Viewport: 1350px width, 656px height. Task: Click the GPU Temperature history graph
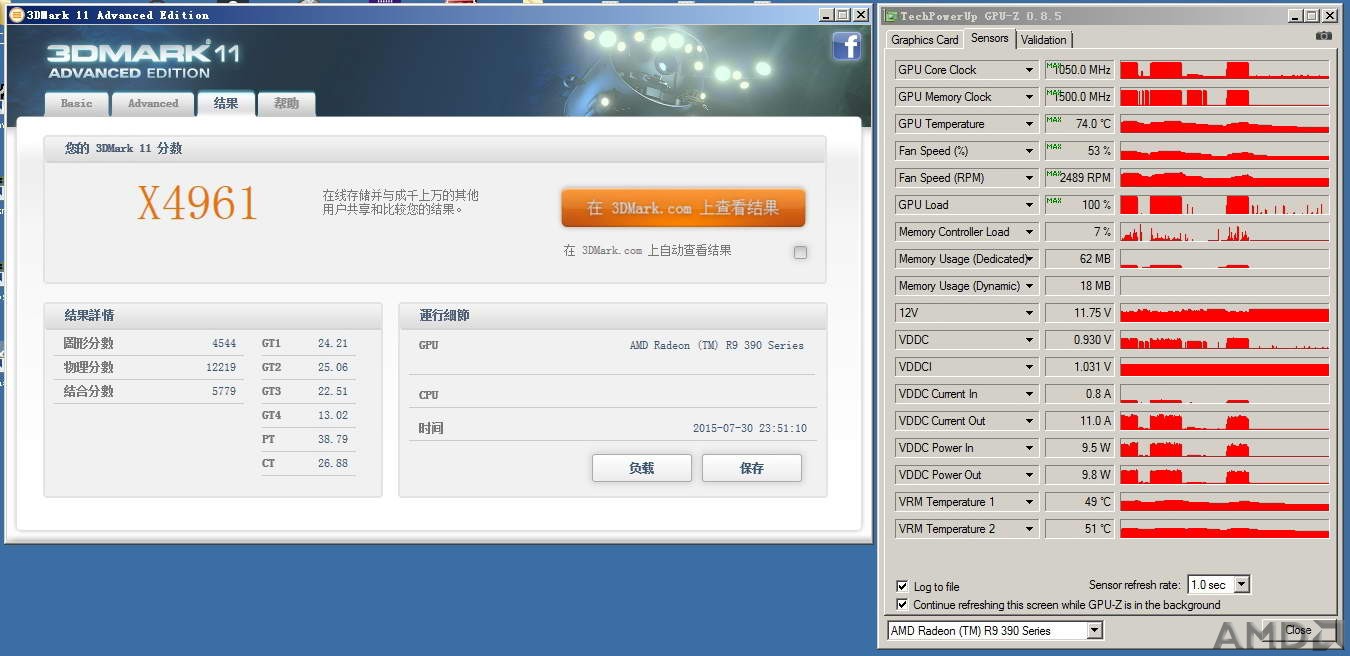coord(1224,124)
